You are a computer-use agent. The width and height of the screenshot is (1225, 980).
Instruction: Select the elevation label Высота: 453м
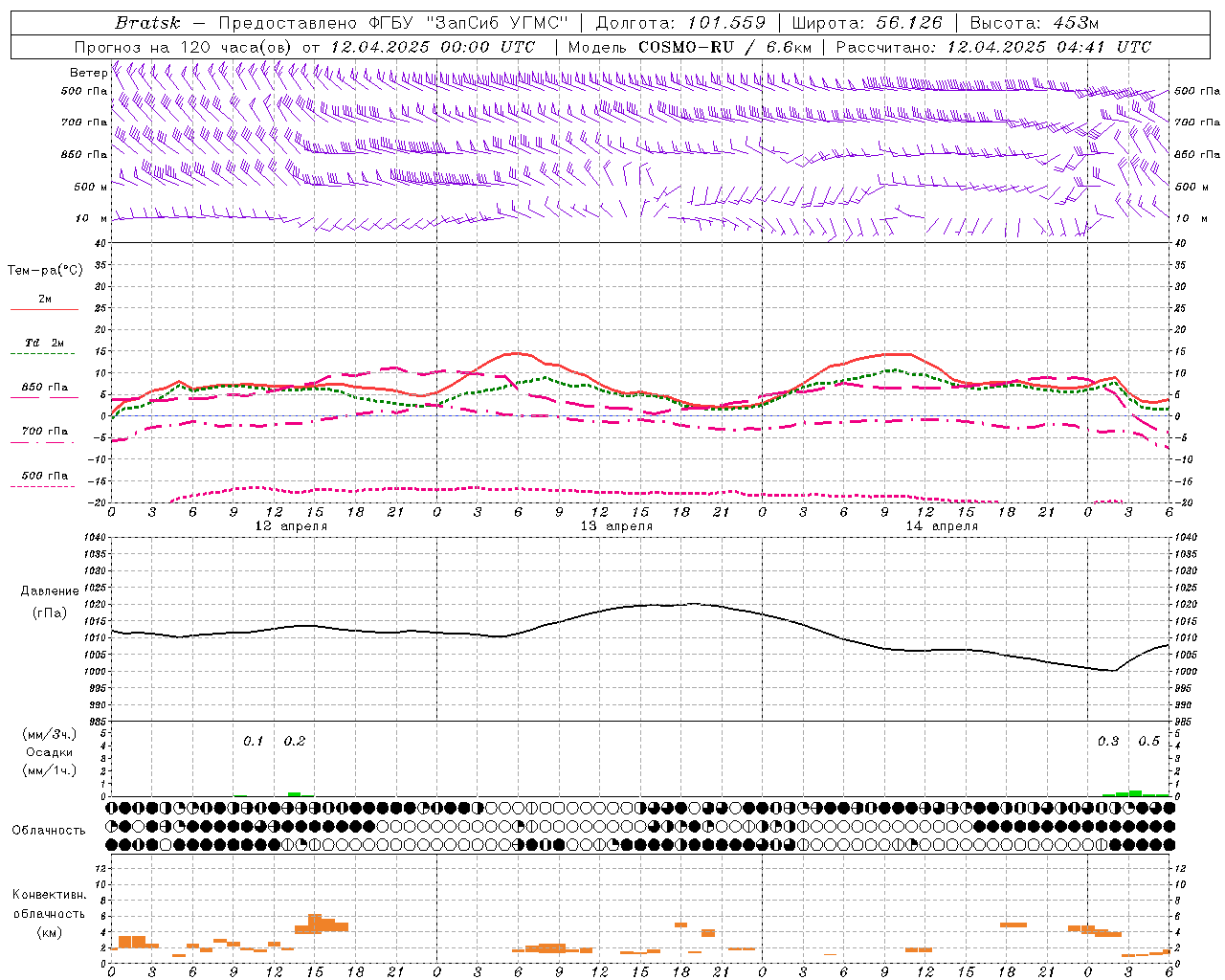pyautogui.click(x=1035, y=23)
